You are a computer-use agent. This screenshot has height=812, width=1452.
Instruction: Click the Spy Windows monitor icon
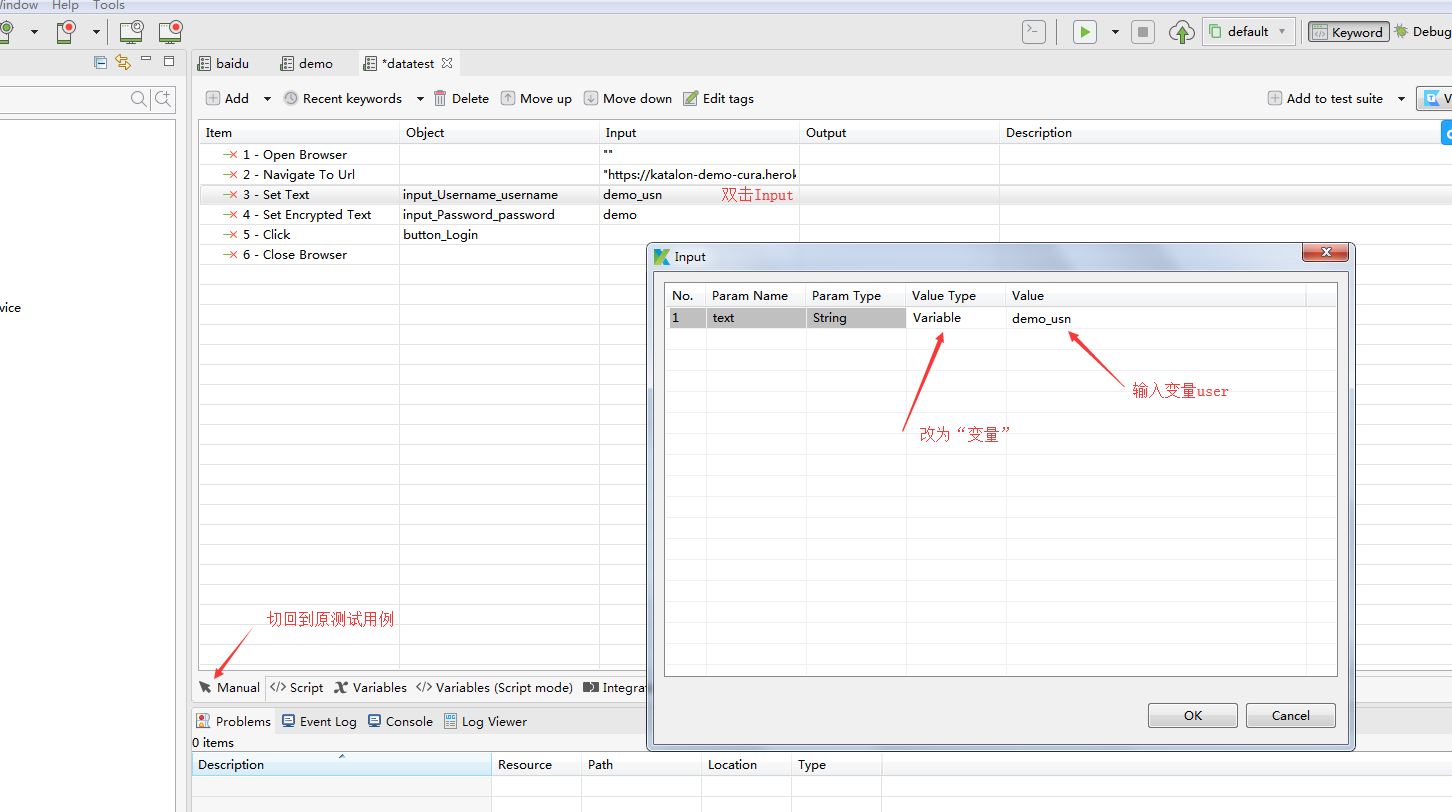131,32
